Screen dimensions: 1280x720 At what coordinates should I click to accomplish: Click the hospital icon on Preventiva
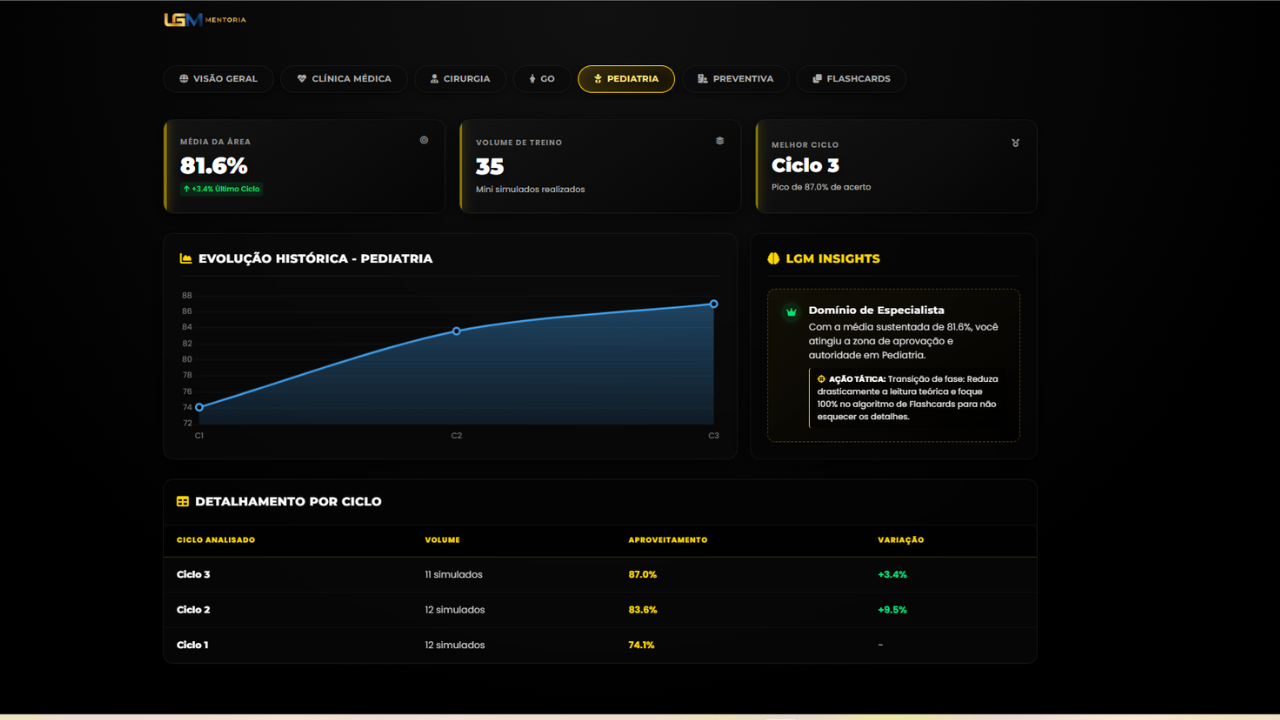pyautogui.click(x=701, y=78)
